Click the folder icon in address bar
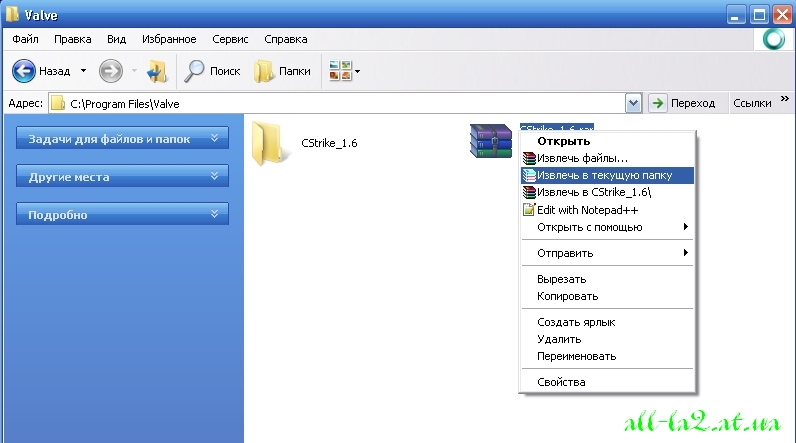 (58, 104)
